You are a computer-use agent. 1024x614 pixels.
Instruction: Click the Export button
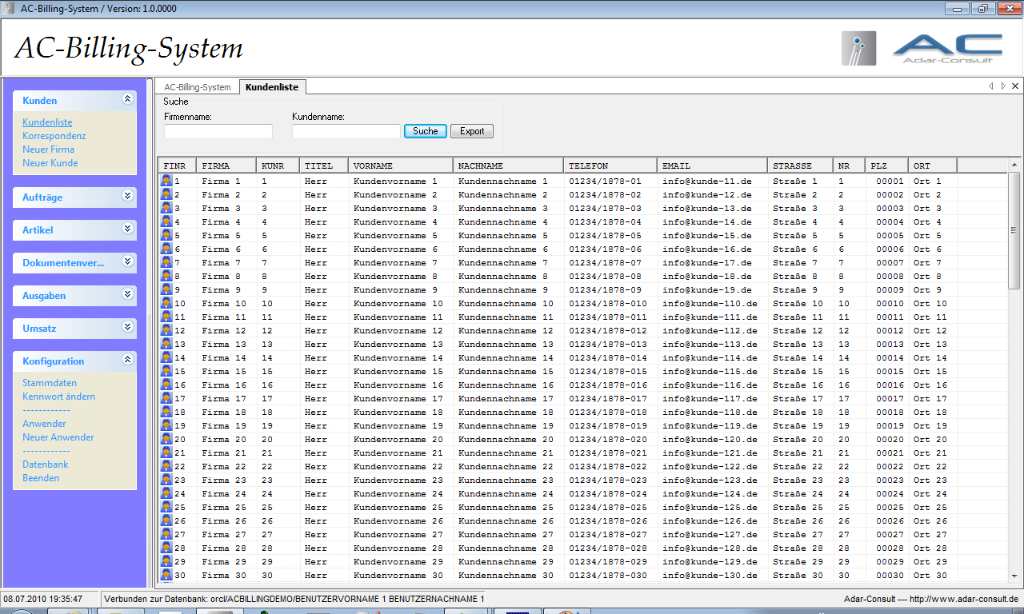point(472,131)
